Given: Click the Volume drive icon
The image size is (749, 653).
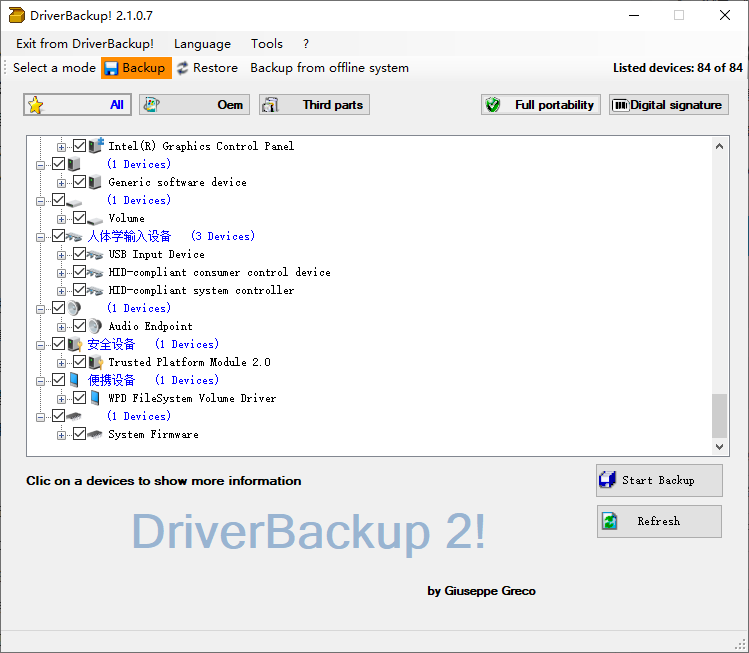Looking at the screenshot, I should [95, 220].
